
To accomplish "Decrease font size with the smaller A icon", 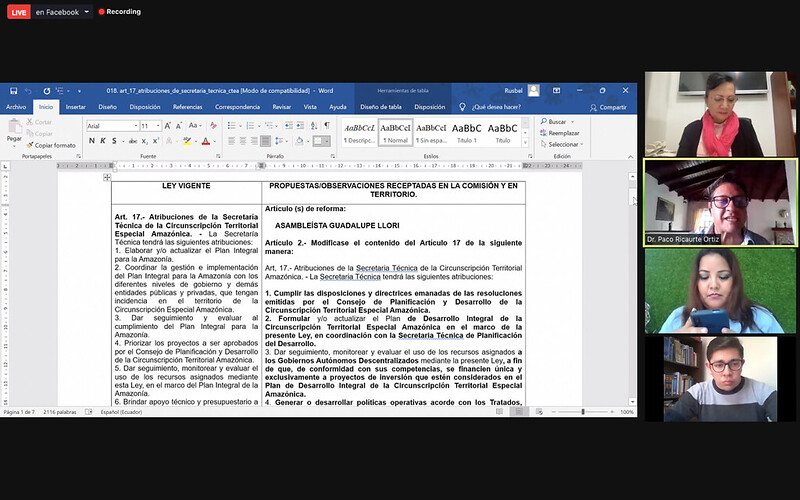I will (x=179, y=126).
